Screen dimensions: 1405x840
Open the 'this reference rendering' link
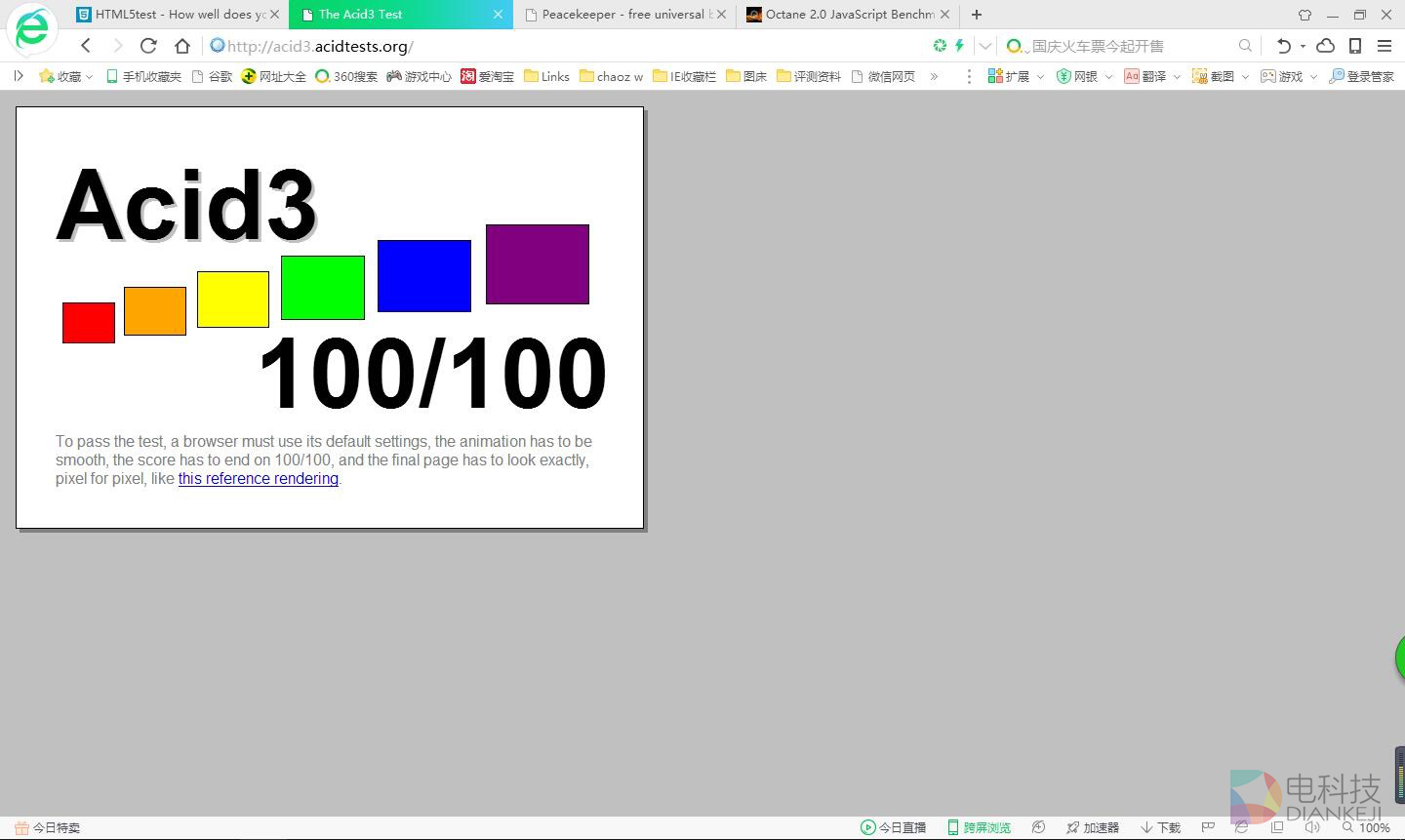click(x=258, y=479)
